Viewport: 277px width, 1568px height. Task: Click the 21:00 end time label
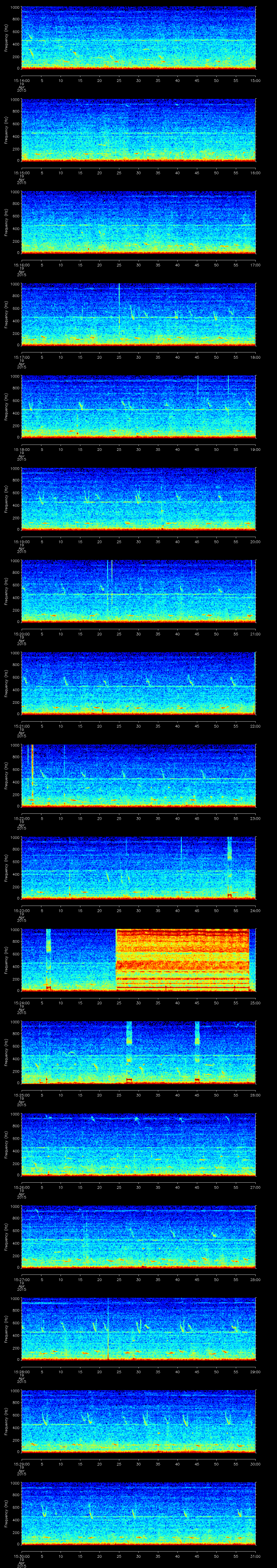[x=255, y=634]
